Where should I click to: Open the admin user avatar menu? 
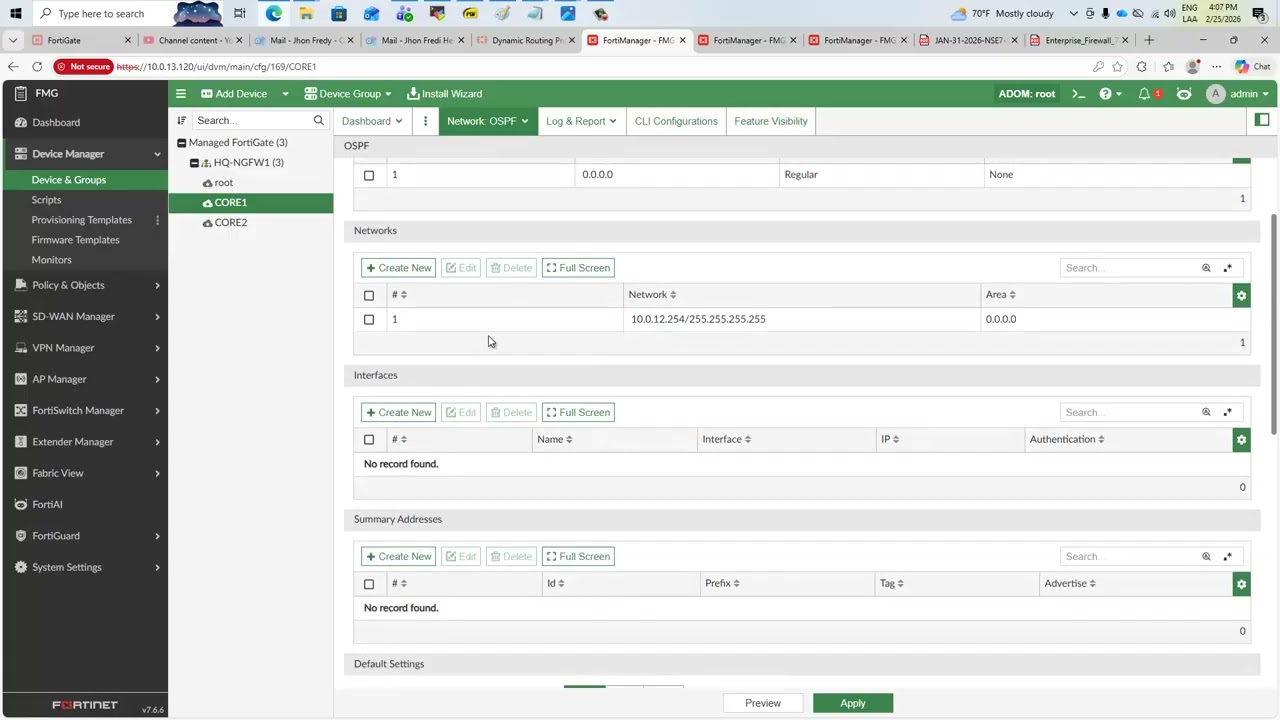click(1238, 94)
